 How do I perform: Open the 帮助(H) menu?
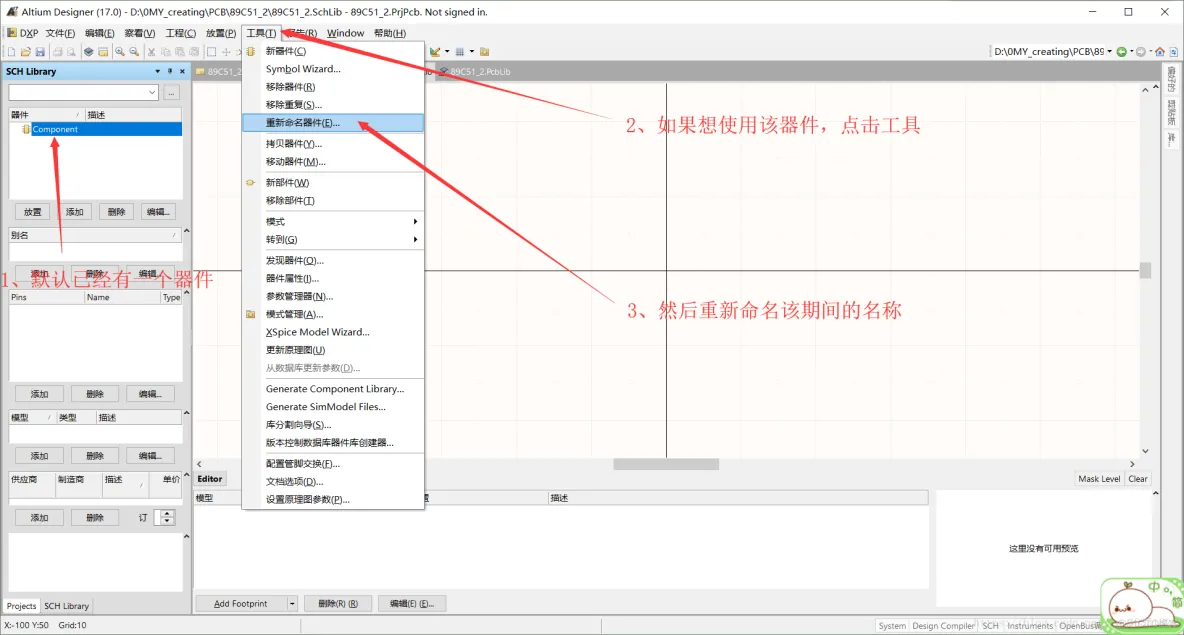click(390, 33)
